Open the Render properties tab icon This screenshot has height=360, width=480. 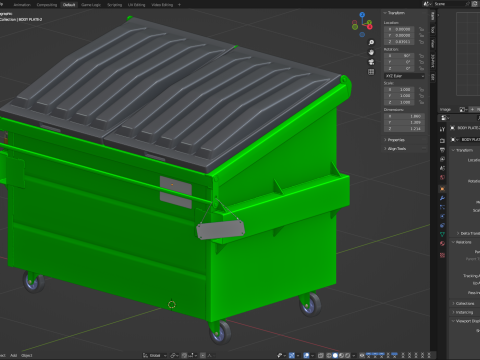point(442,141)
